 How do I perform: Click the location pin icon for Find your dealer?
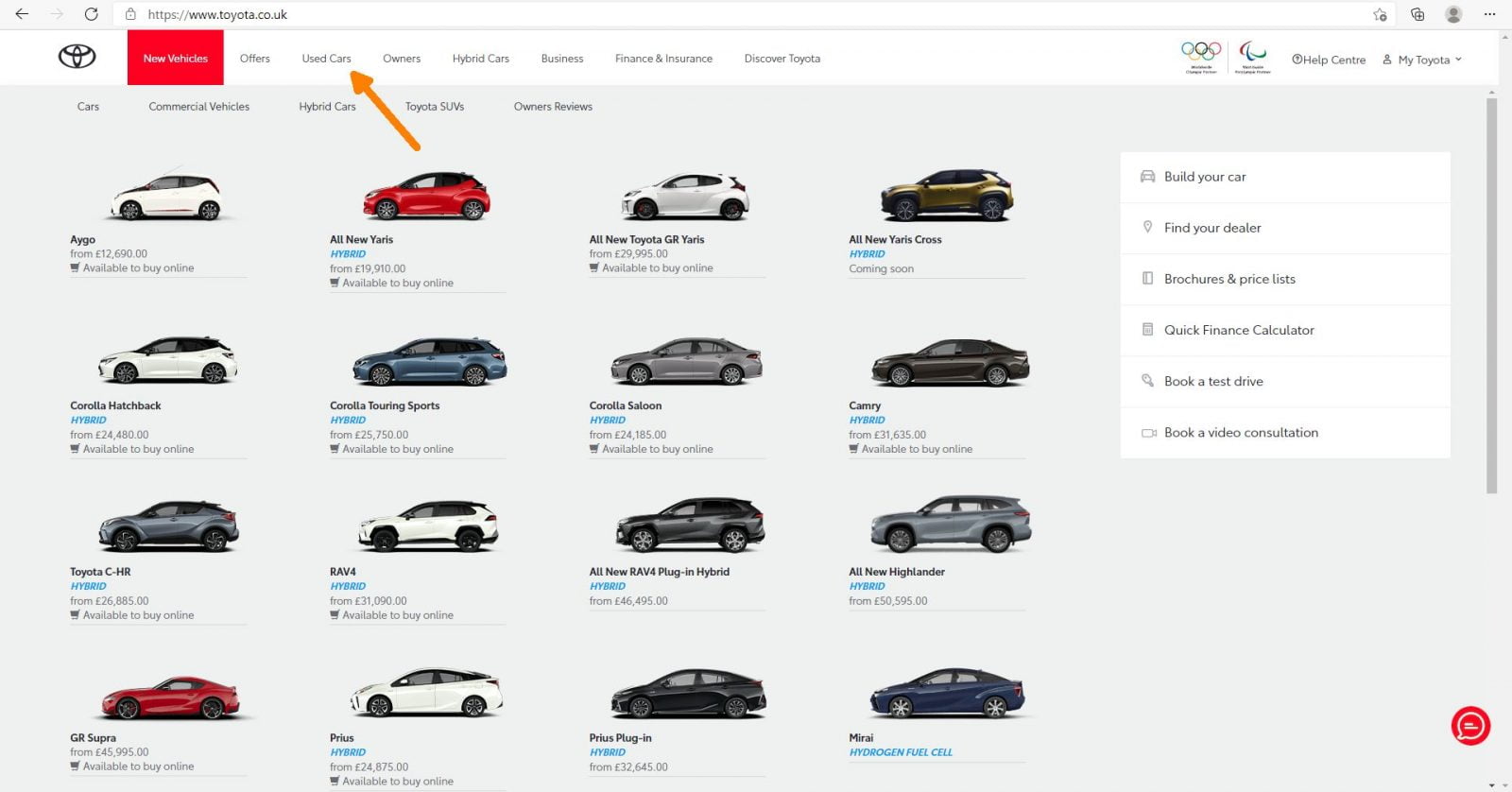pyautogui.click(x=1147, y=227)
